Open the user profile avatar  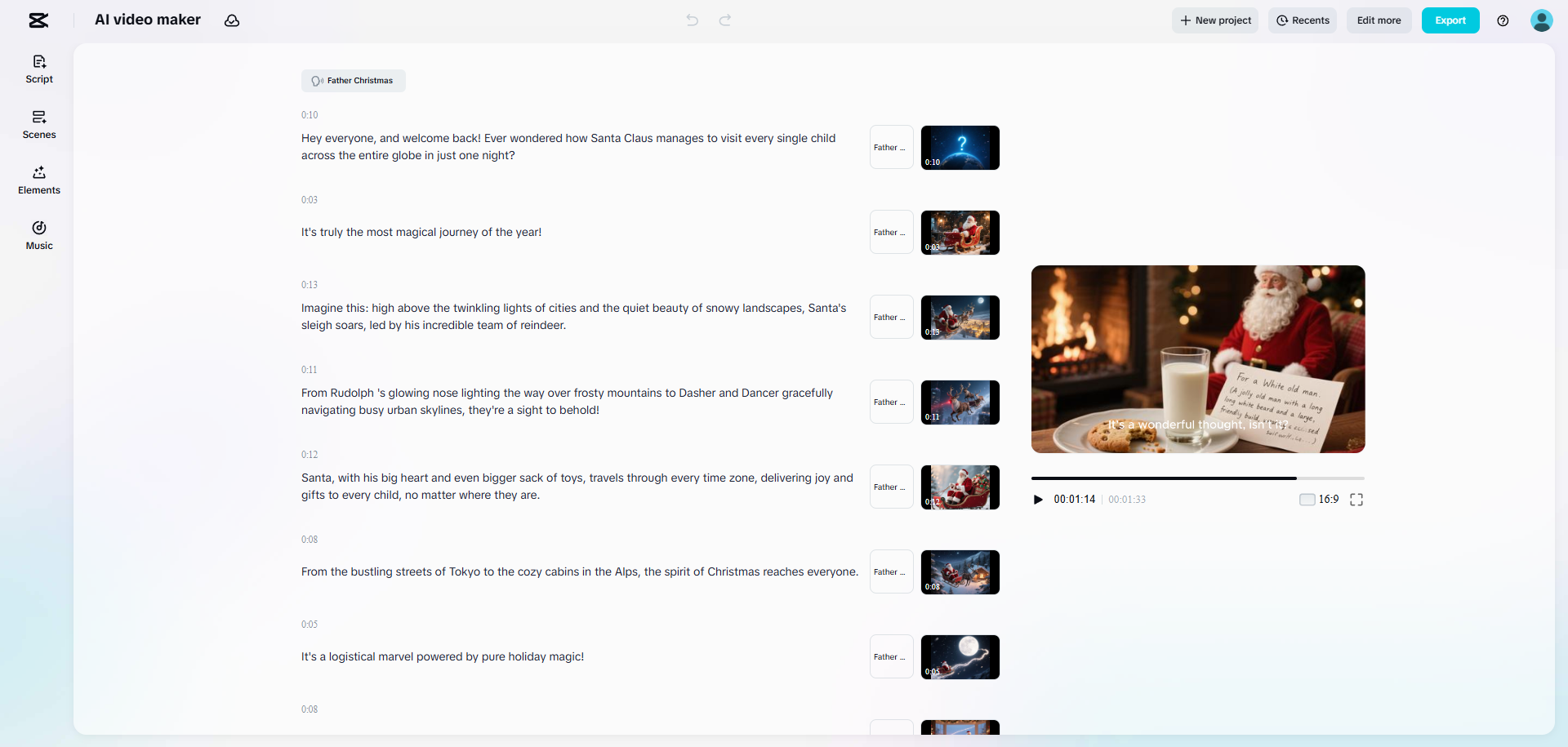coord(1541,20)
